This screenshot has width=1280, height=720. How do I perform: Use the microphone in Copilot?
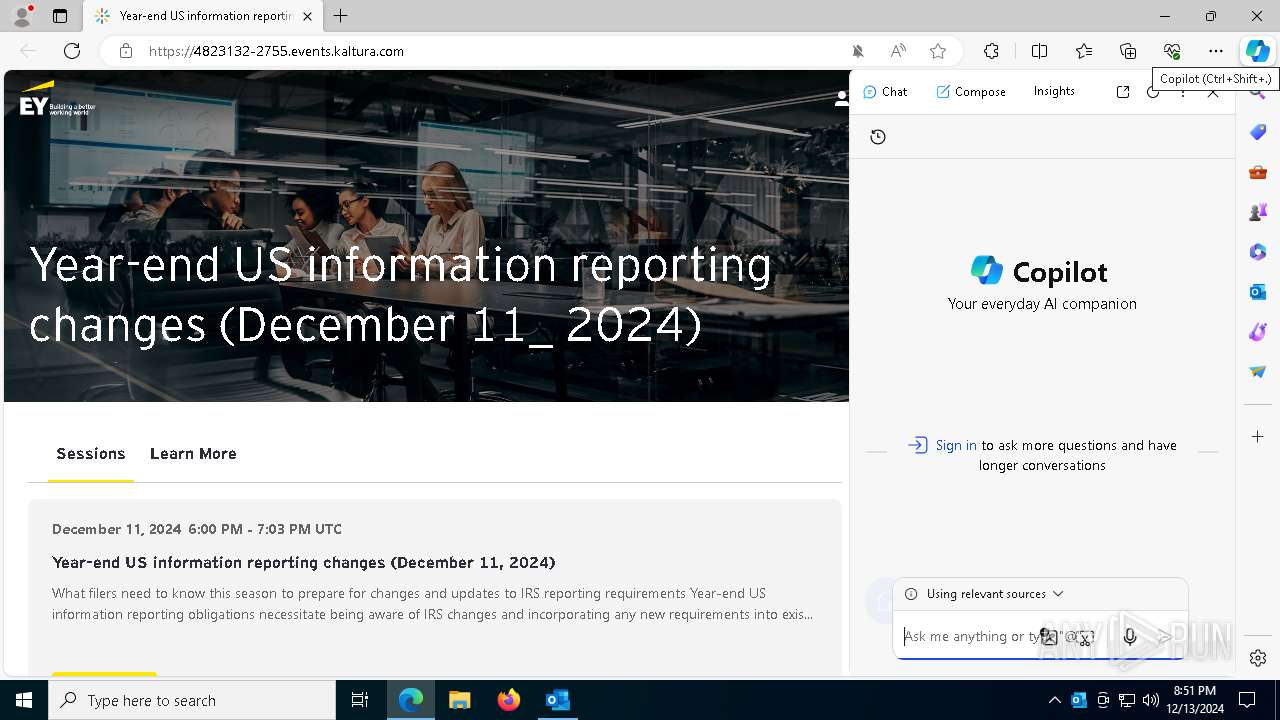pyautogui.click(x=1130, y=637)
